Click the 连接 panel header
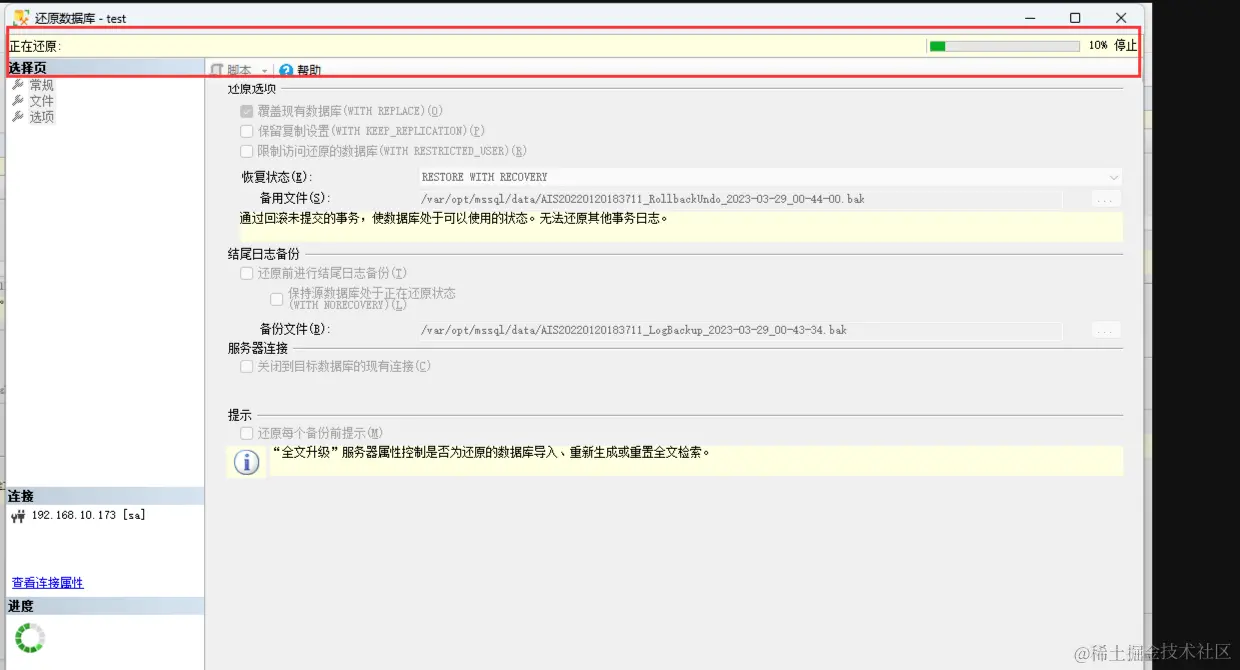Screen dimensions: 1240x670 tap(105, 496)
